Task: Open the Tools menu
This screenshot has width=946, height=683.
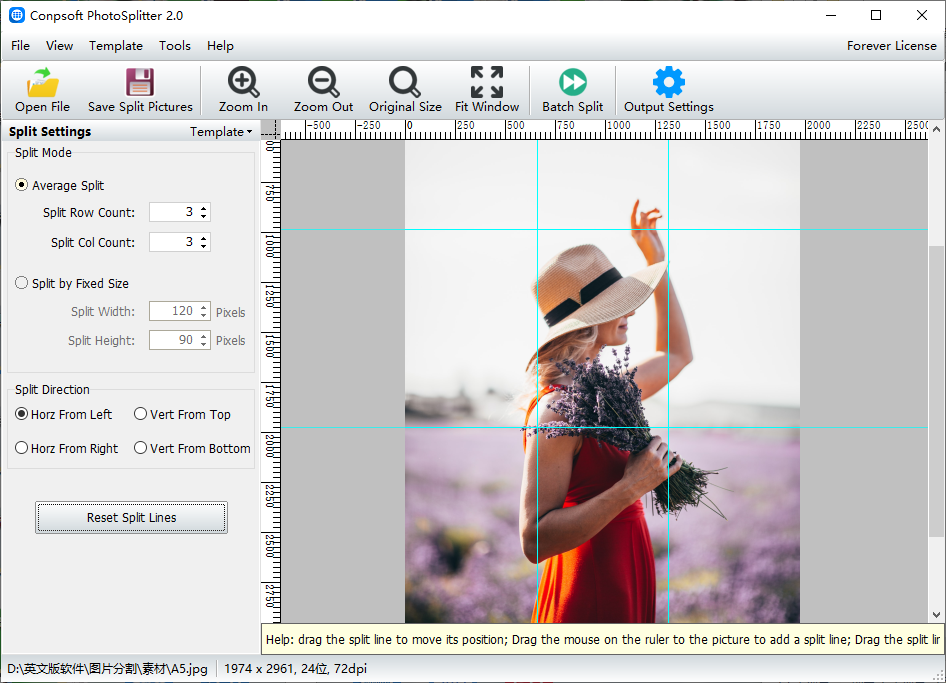Action: (x=175, y=46)
